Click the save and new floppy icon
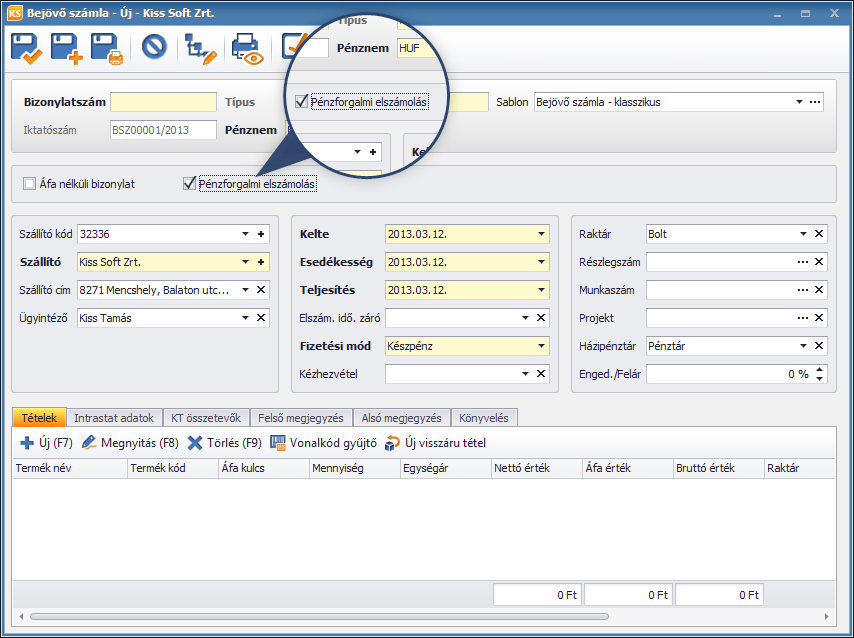The image size is (854, 638). 66,49
